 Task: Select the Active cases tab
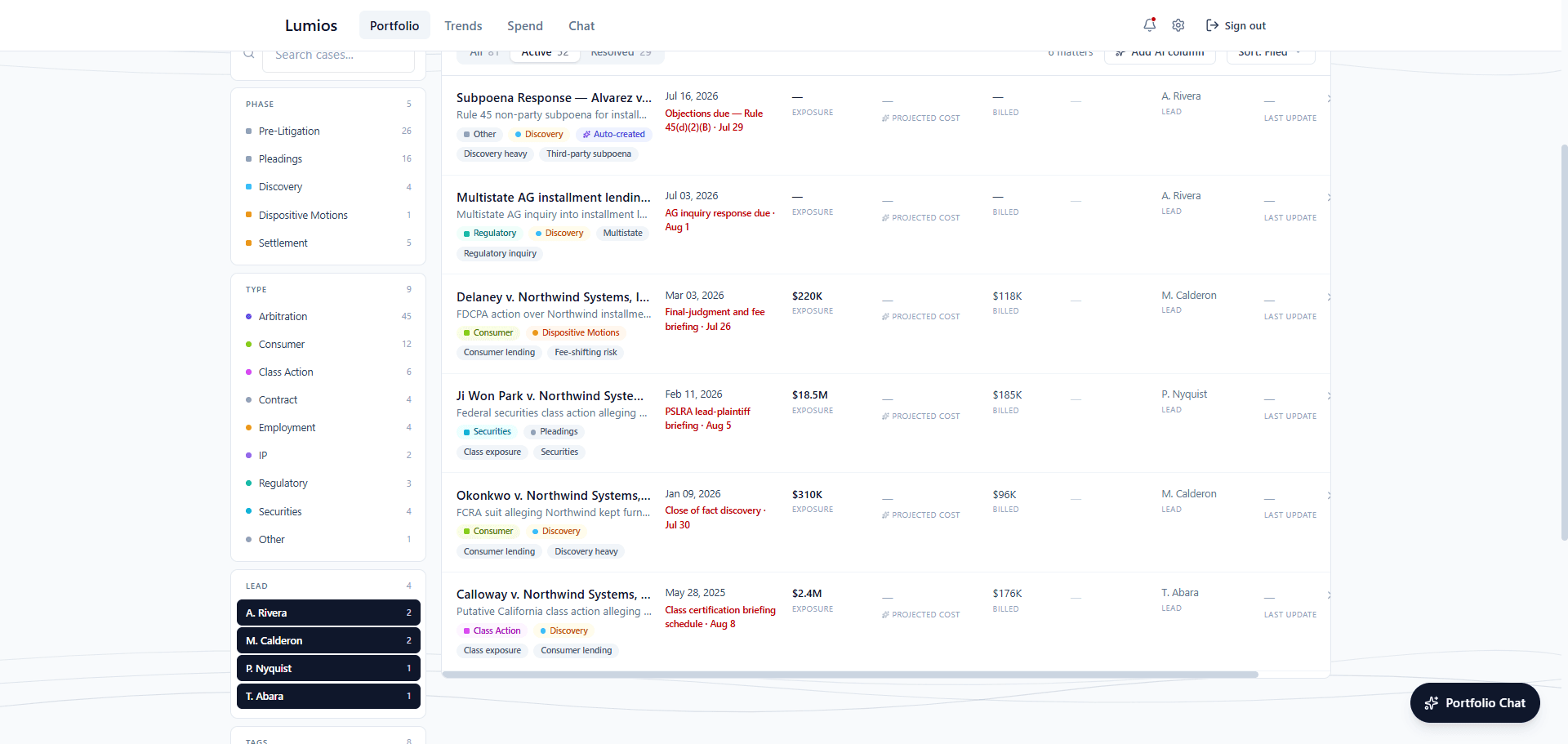click(x=545, y=55)
